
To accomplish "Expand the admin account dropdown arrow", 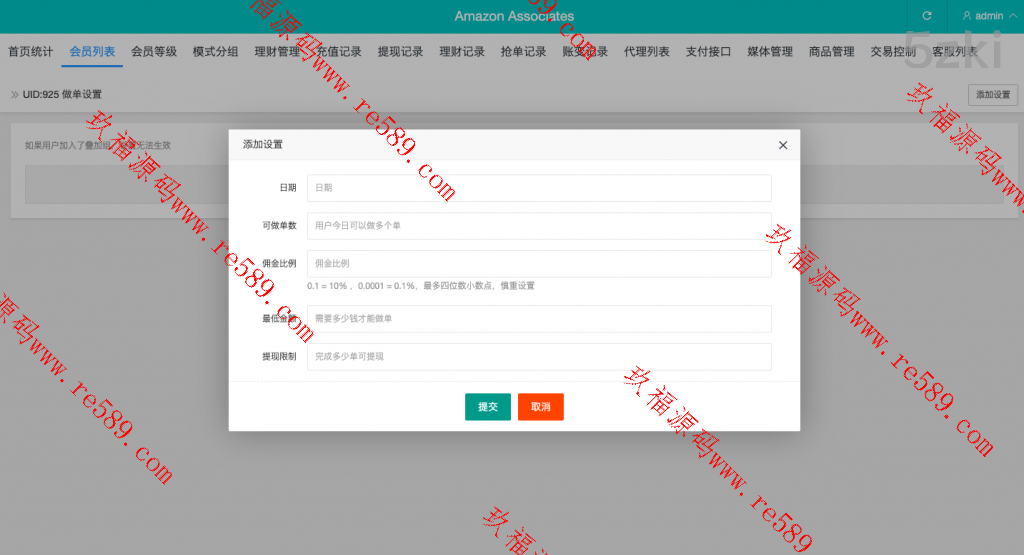I will pyautogui.click(x=1012, y=17).
